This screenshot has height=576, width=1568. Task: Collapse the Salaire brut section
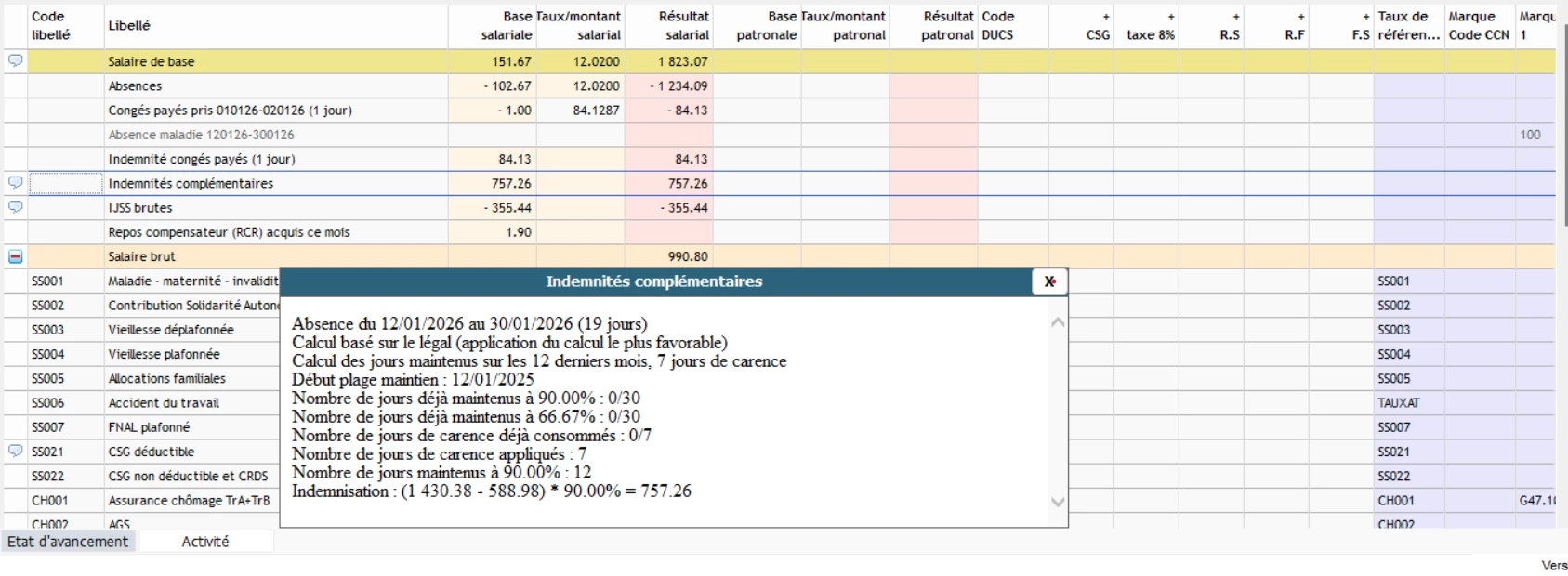click(x=16, y=256)
